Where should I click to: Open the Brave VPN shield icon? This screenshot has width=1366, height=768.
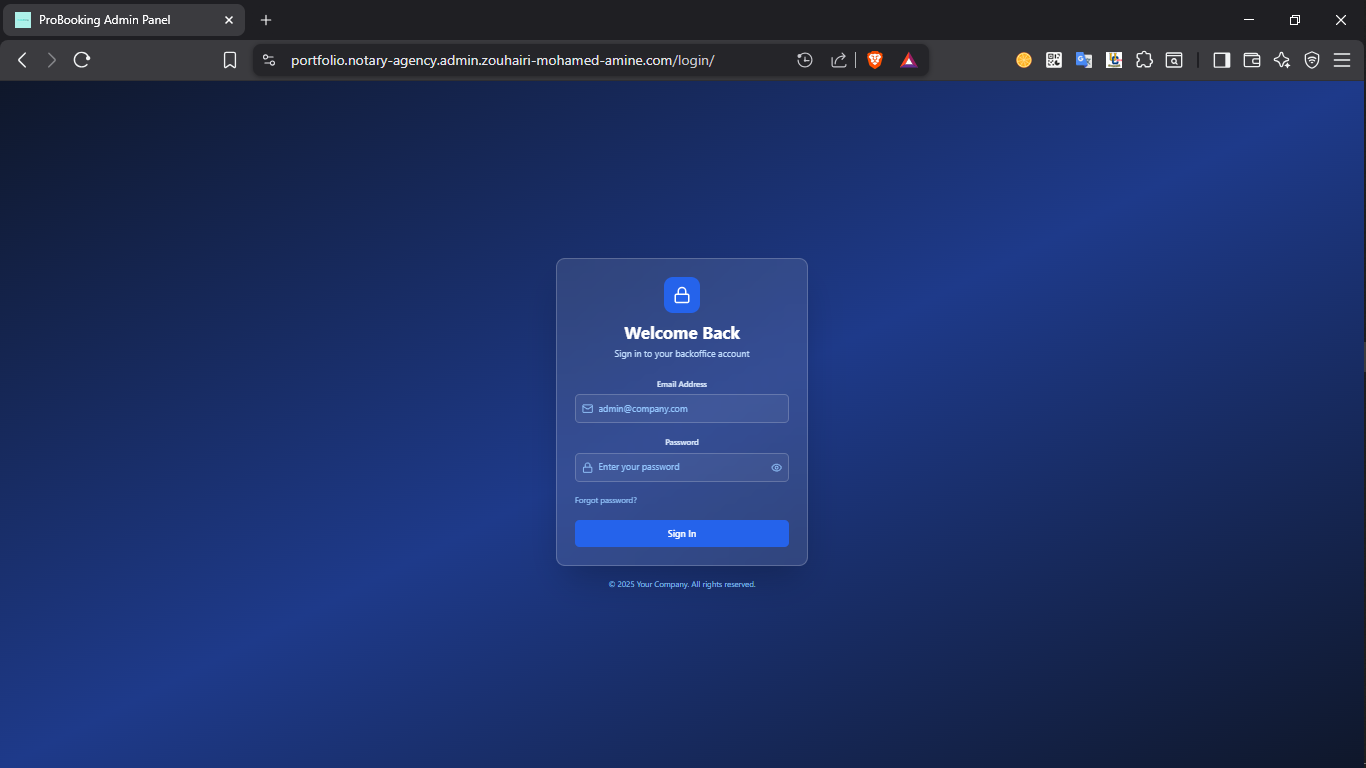(1311, 60)
